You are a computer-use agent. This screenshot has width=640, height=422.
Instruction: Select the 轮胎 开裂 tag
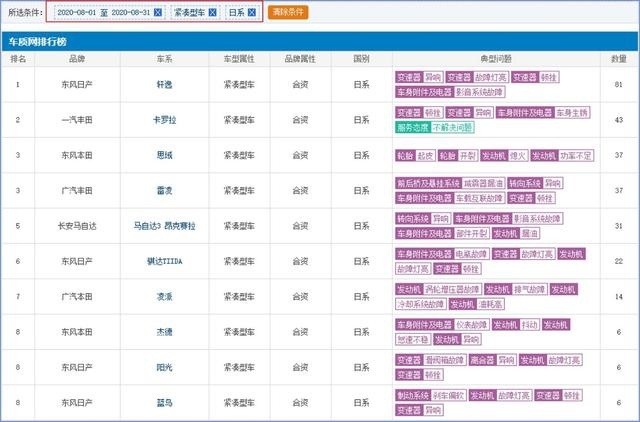pos(458,155)
